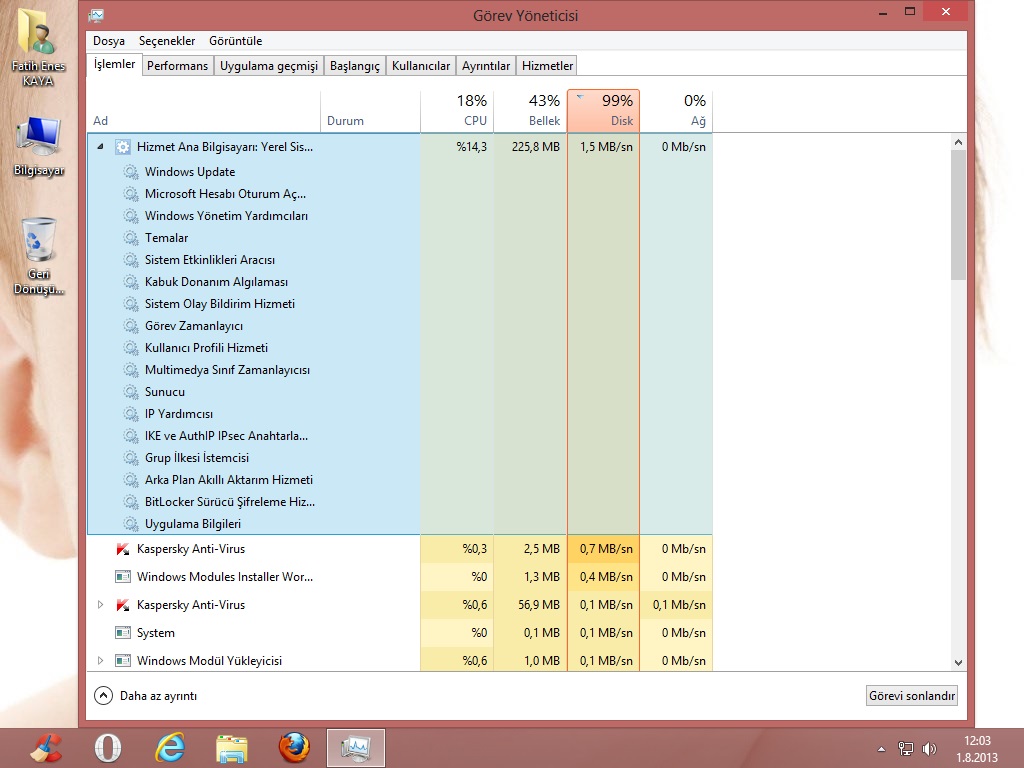Click the CCleaner icon in the taskbar
The image size is (1024, 768).
pos(46,748)
